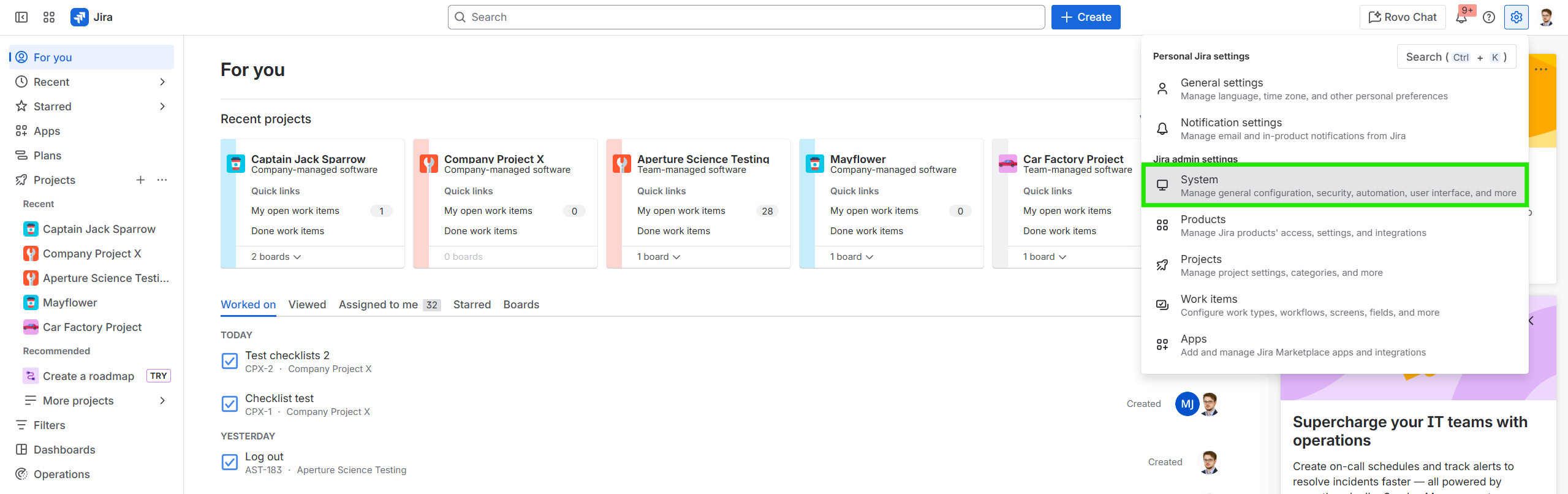
Task: Focus the top Search field
Action: click(x=746, y=17)
